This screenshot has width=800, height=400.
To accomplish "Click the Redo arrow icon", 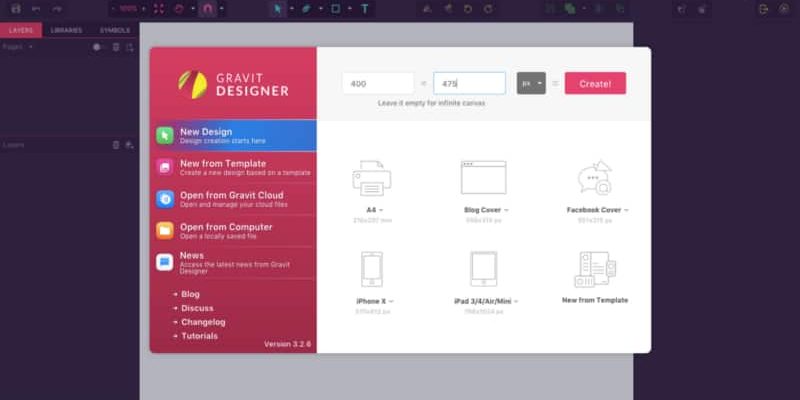I will tap(57, 9).
